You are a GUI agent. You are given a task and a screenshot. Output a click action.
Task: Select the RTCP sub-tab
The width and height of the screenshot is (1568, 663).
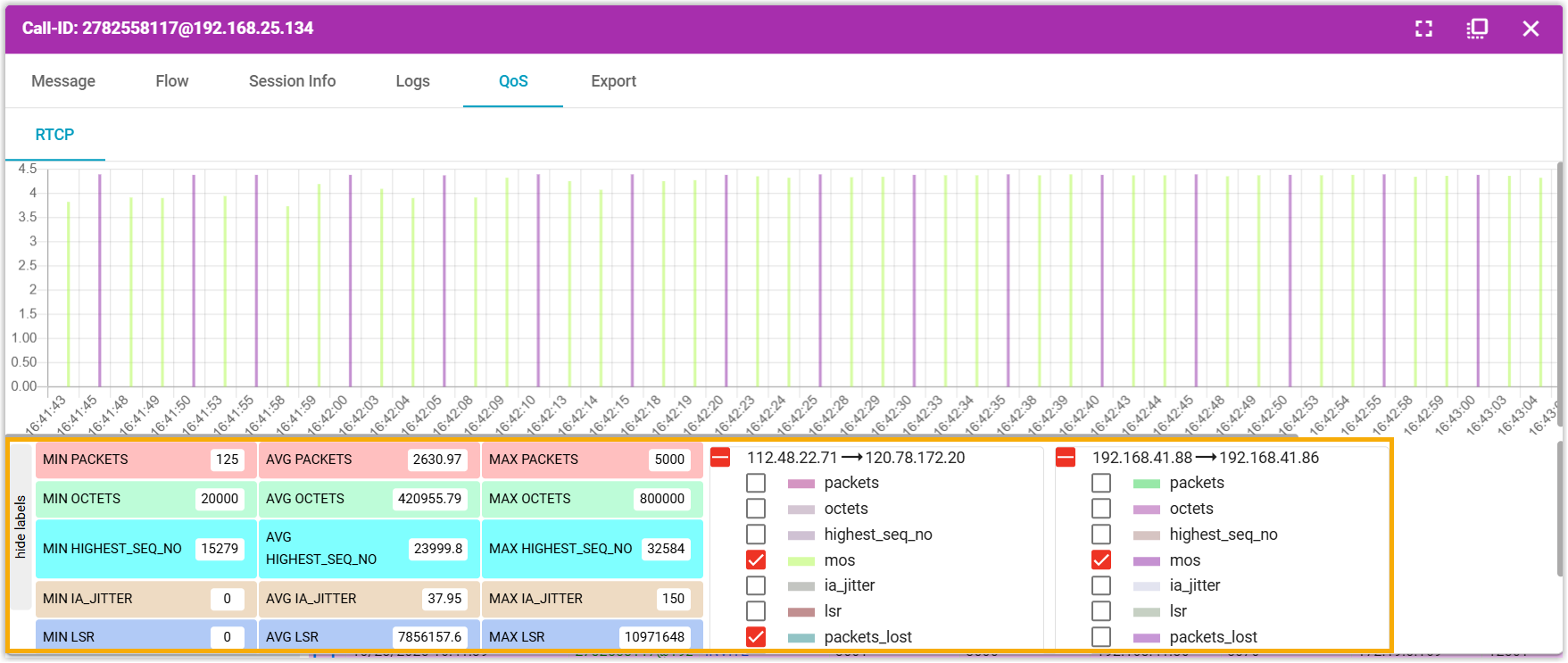pyautogui.click(x=54, y=135)
